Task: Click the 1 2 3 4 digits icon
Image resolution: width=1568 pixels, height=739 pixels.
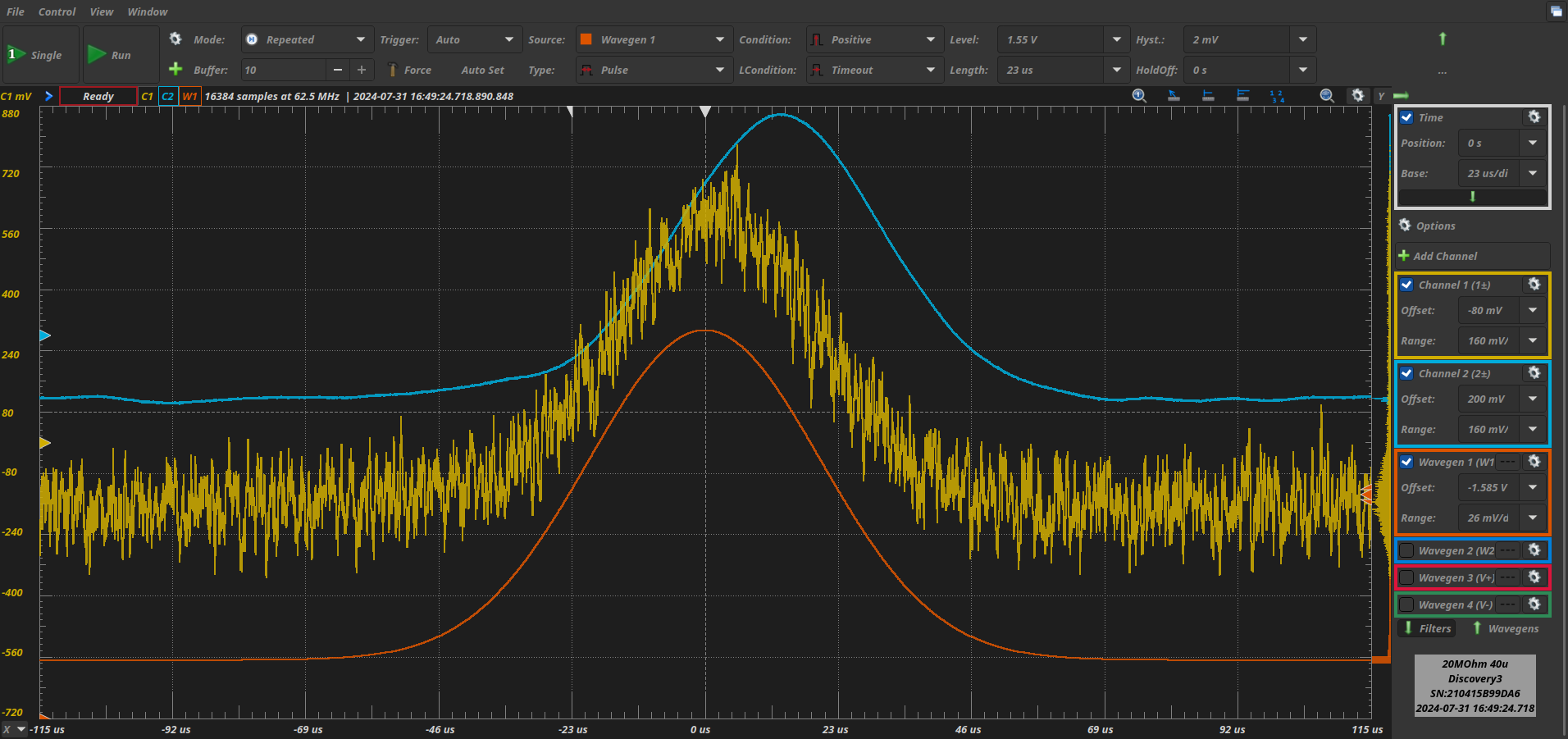Action: pyautogui.click(x=1277, y=96)
